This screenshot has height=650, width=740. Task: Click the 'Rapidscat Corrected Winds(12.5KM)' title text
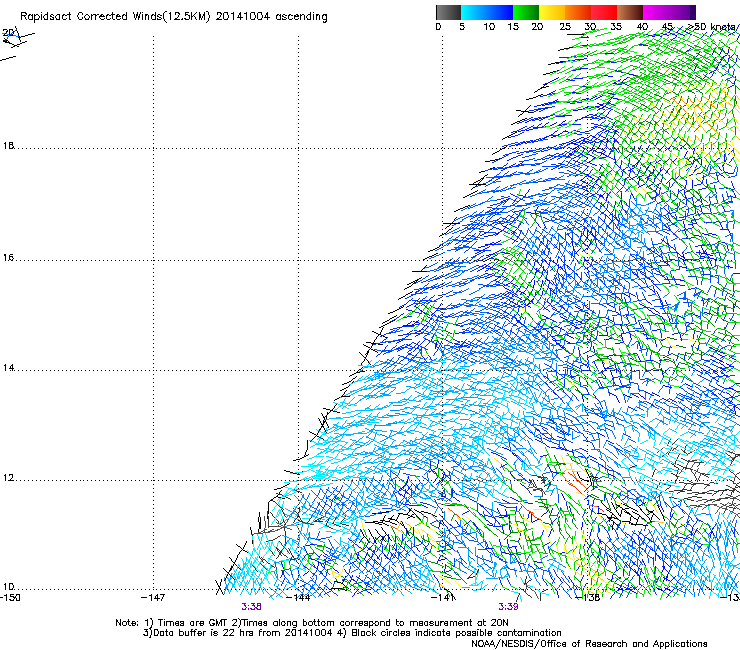[x=115, y=17]
